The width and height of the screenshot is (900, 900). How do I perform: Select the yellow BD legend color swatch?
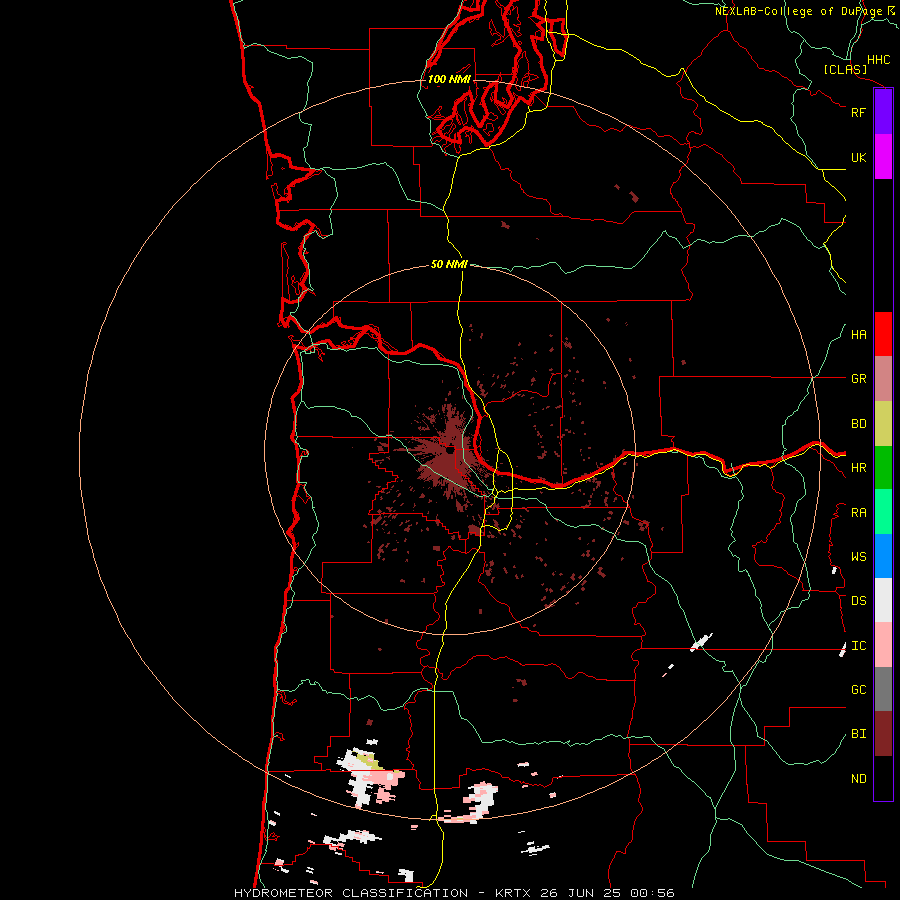pos(883,424)
